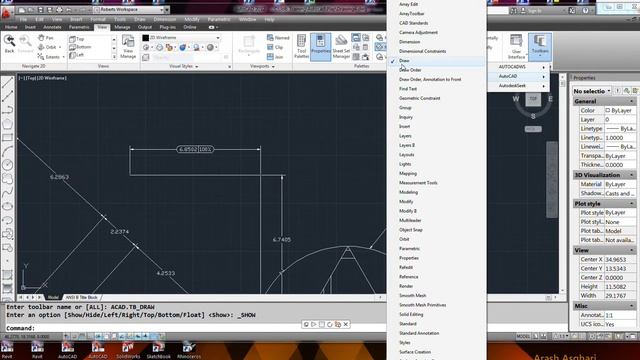640x360 pixels.
Task: Enable the Standard toolbar
Action: [x=436, y=324]
